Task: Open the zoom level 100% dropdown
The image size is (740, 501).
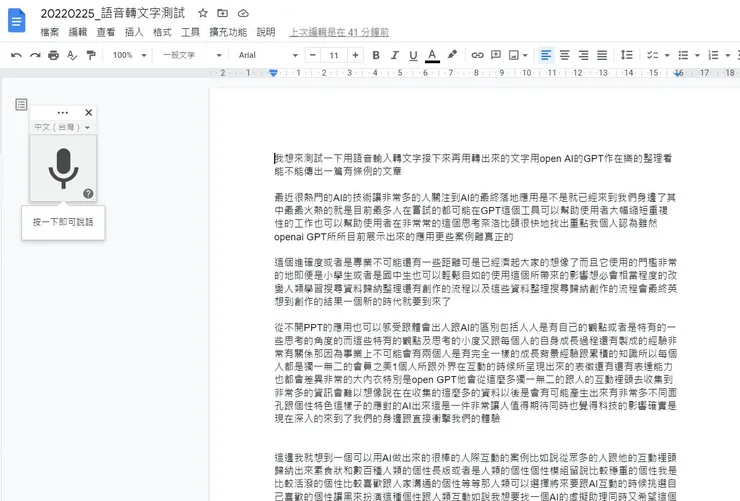Action: point(129,55)
